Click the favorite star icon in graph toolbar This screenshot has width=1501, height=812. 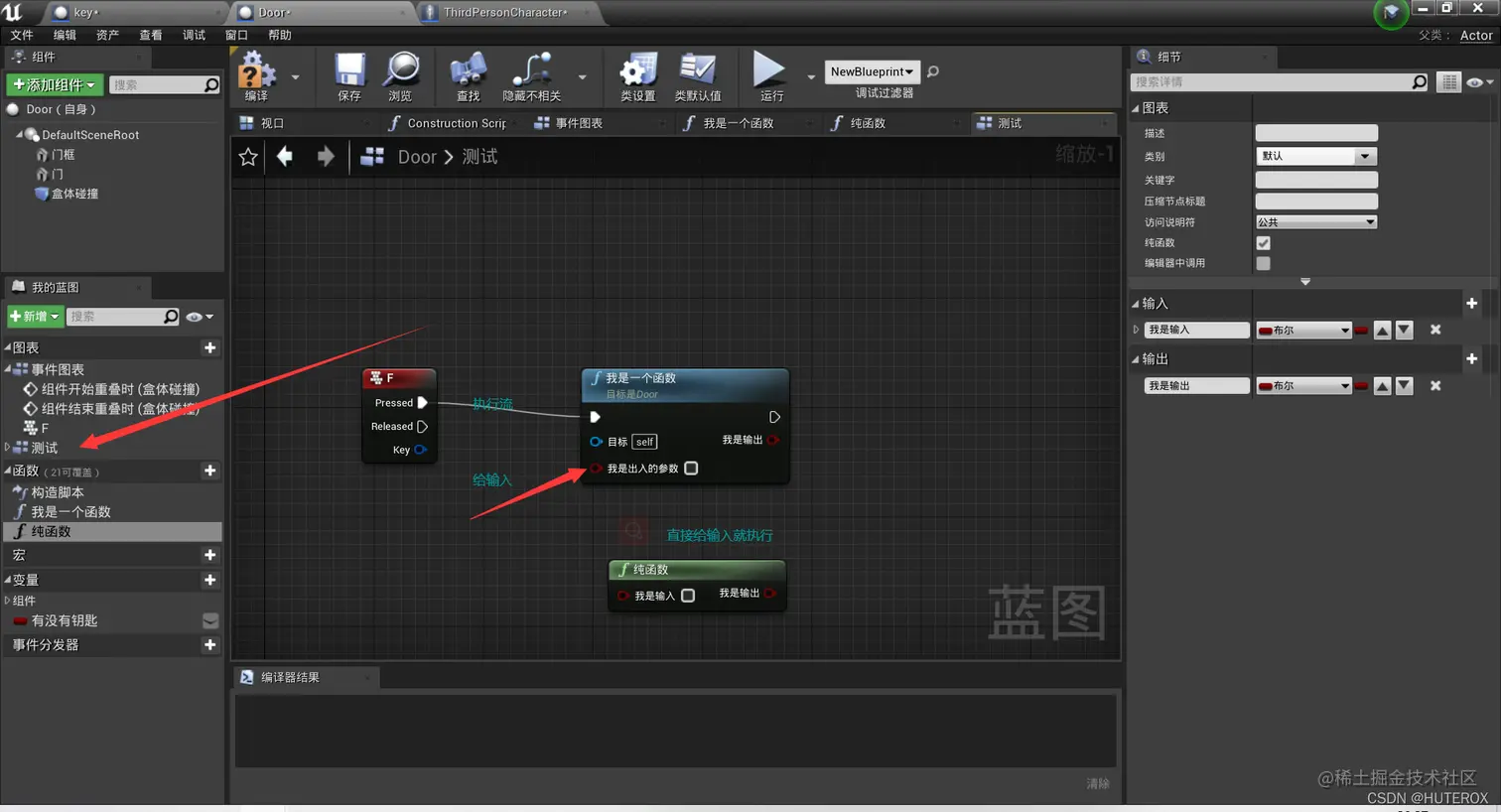click(x=248, y=157)
